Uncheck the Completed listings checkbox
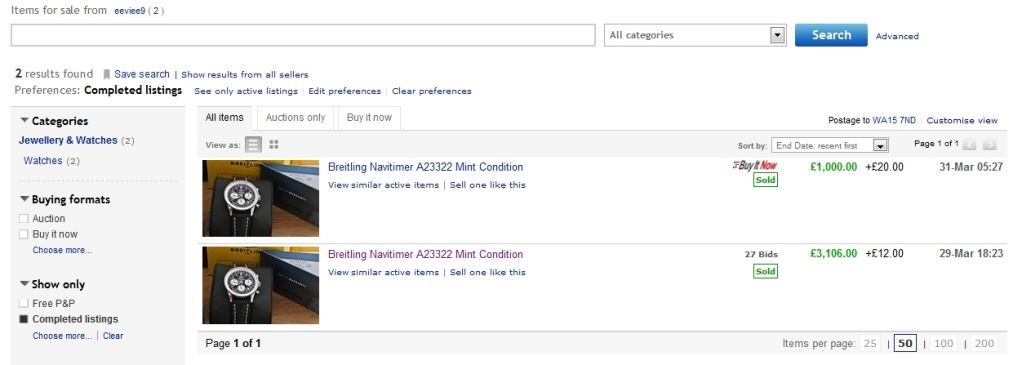Viewport: 1022px width, 365px height. click(x=24, y=319)
